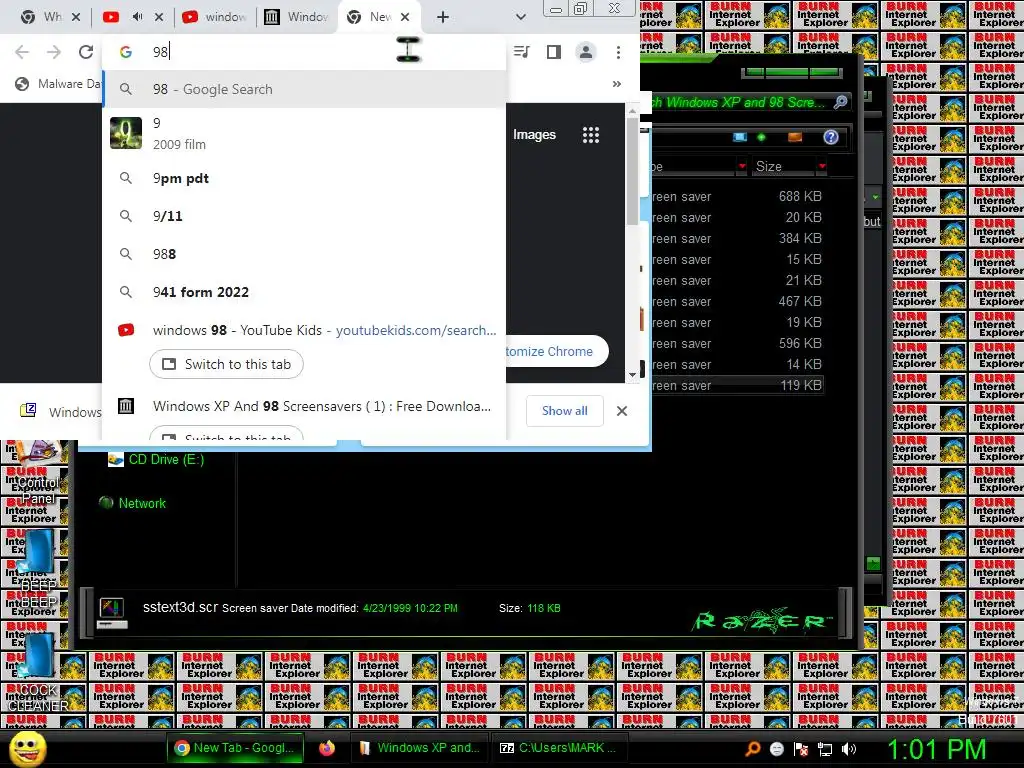Choose the '9pm pdt' suggestion

(x=305, y=178)
